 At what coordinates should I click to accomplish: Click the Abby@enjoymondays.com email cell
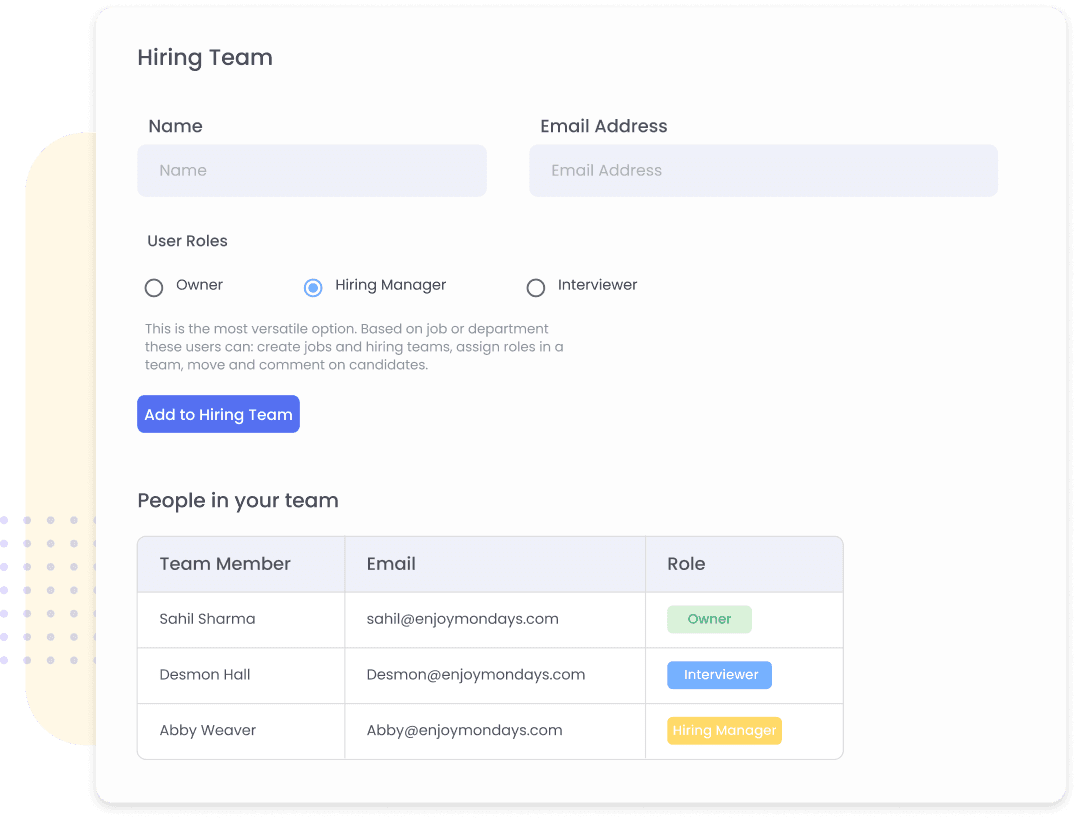pyautogui.click(x=464, y=730)
